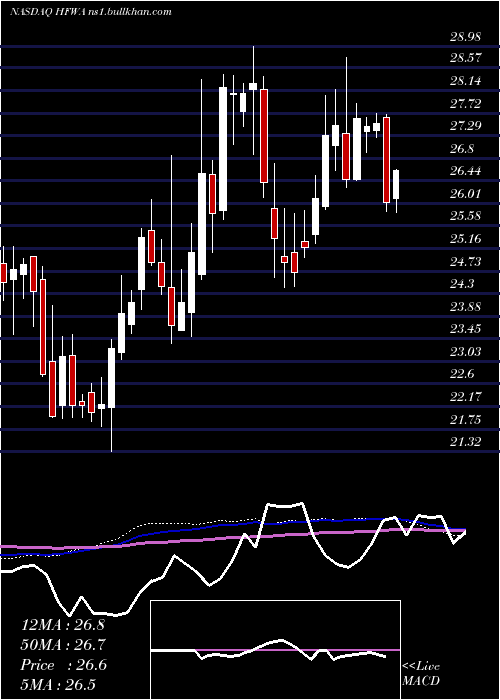Click the last white candlestick on the right
This screenshot has width=500, height=700.
click(396, 192)
